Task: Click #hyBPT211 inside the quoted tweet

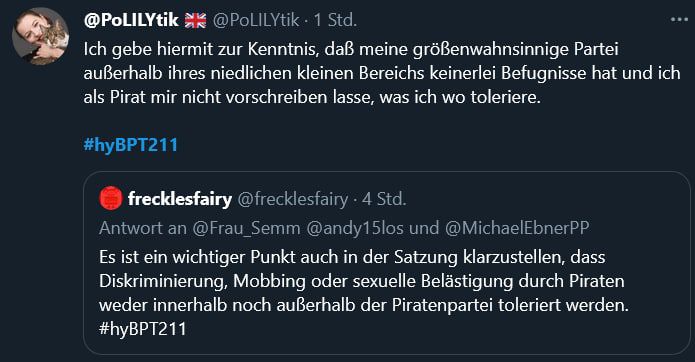Action: 143,329
